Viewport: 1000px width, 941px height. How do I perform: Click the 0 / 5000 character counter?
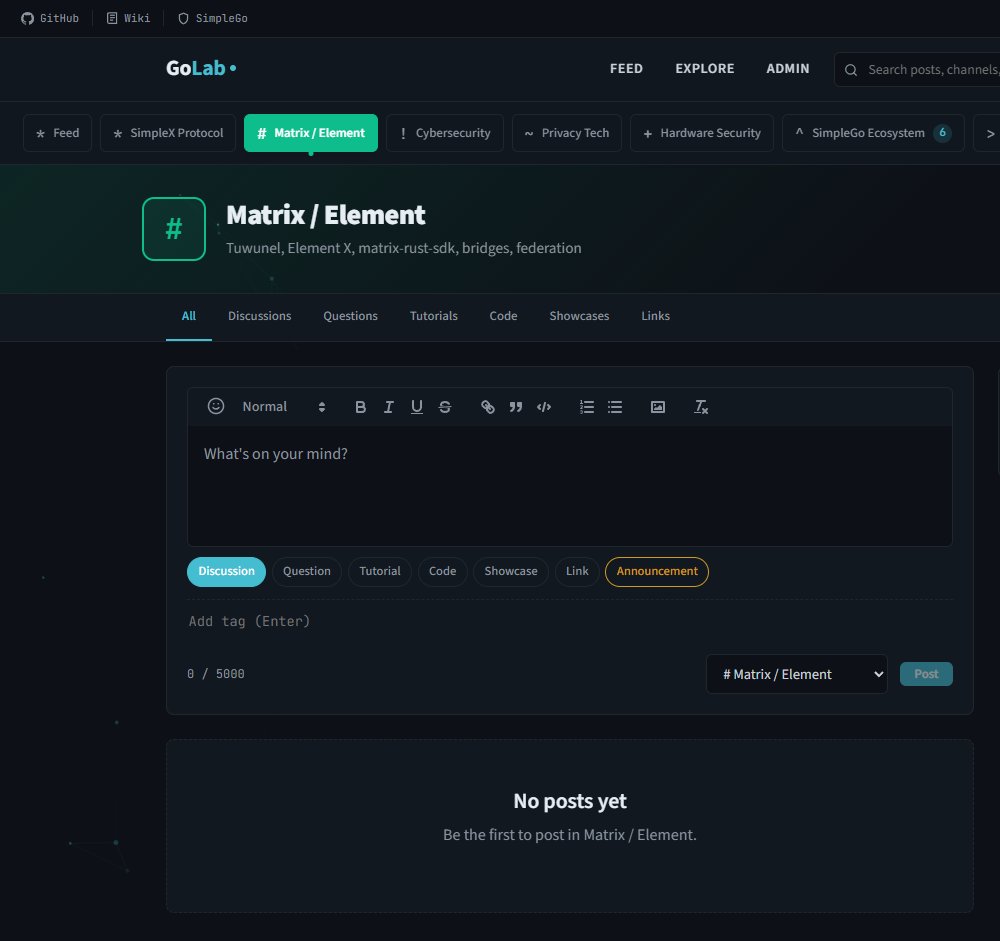point(216,674)
